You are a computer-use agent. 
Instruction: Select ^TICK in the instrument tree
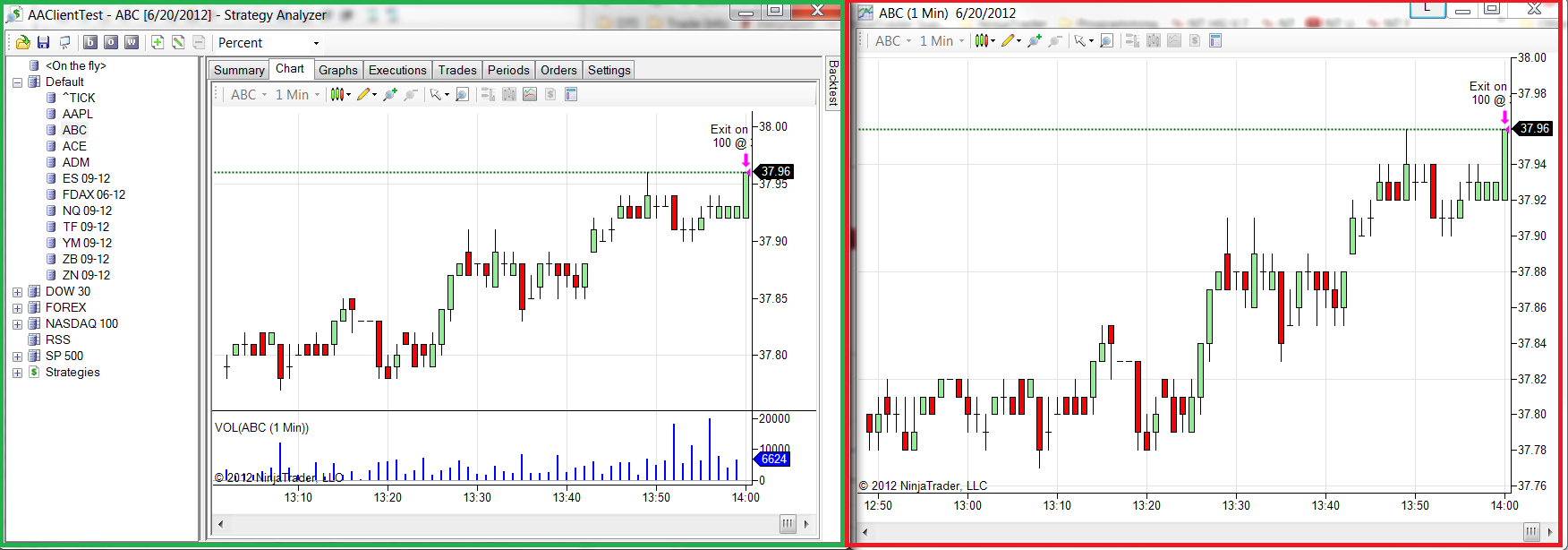click(x=79, y=98)
